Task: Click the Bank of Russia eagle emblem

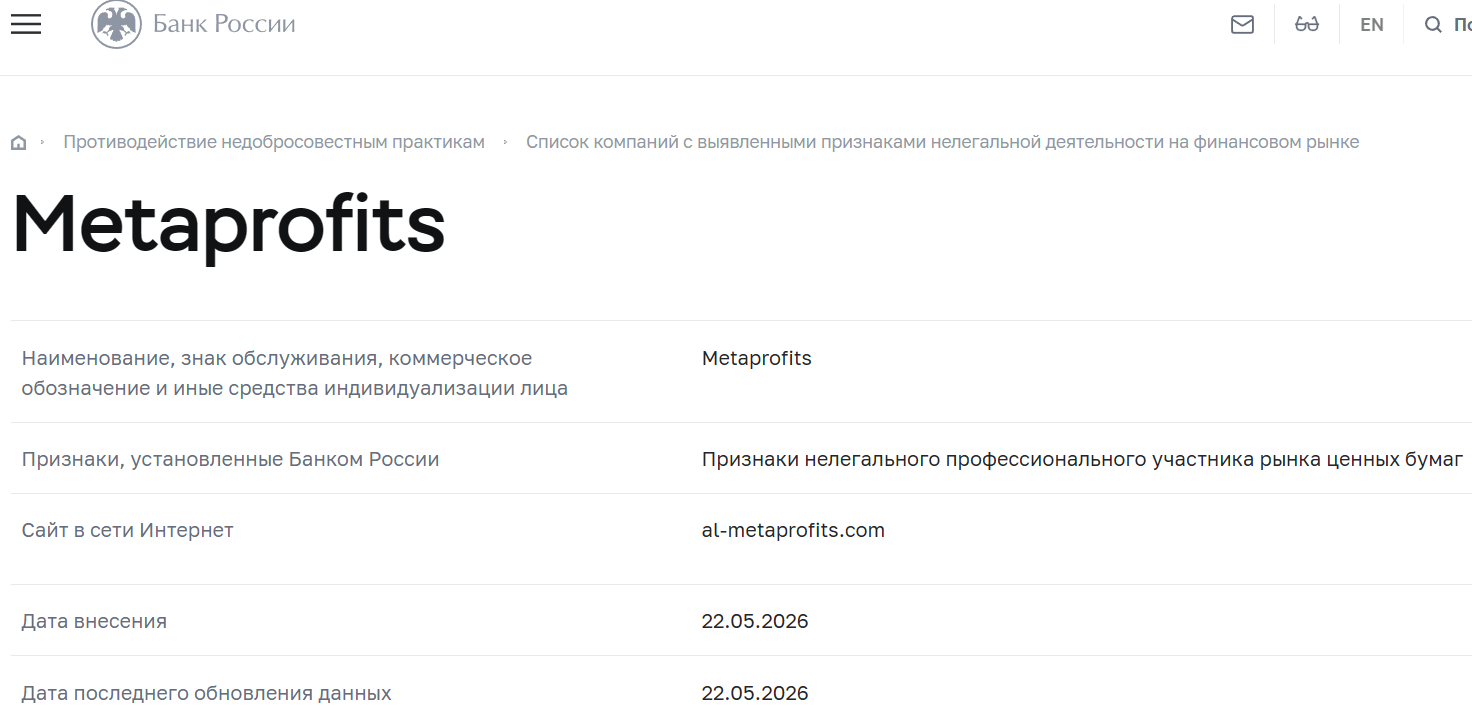Action: (x=116, y=24)
